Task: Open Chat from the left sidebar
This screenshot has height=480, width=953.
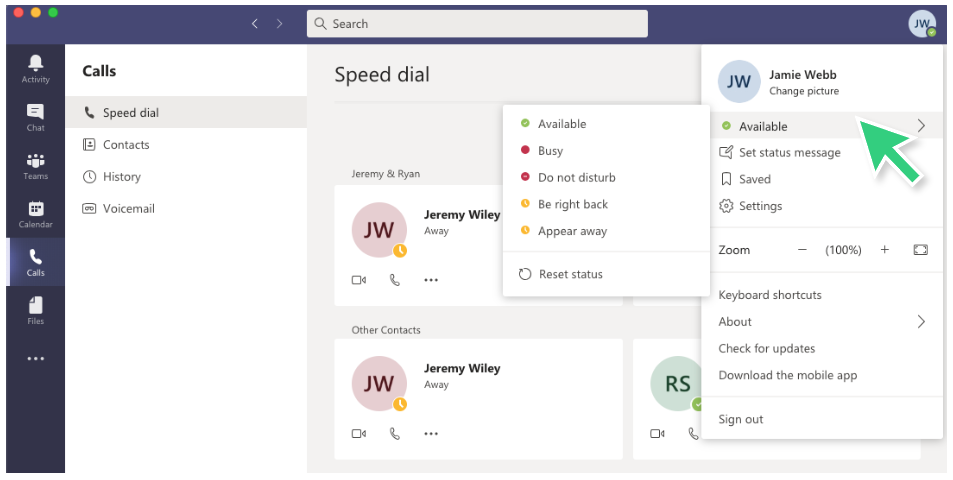Action: click(35, 117)
